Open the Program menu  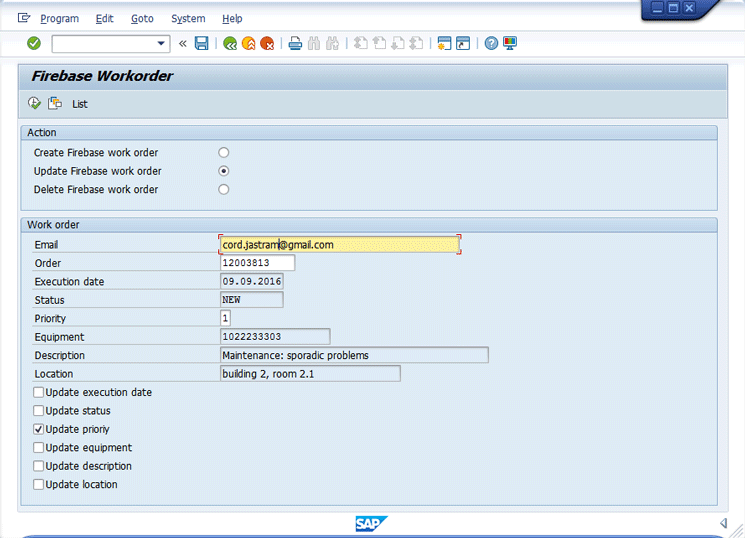(59, 19)
